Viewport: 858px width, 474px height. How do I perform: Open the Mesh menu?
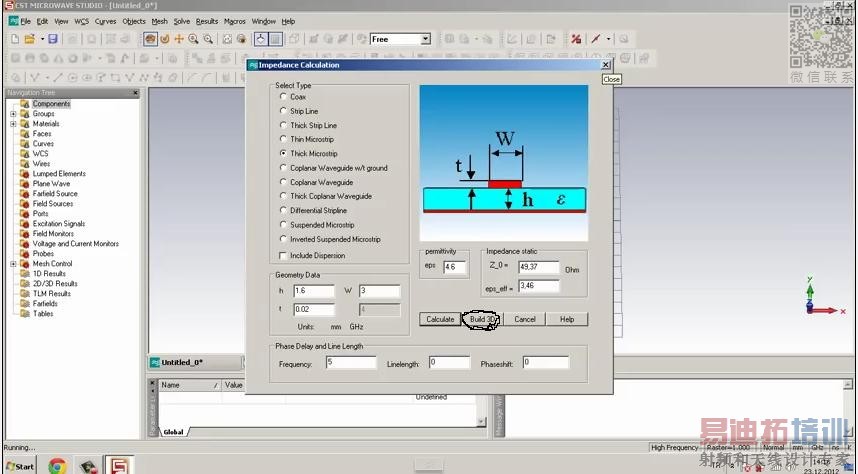point(159,21)
